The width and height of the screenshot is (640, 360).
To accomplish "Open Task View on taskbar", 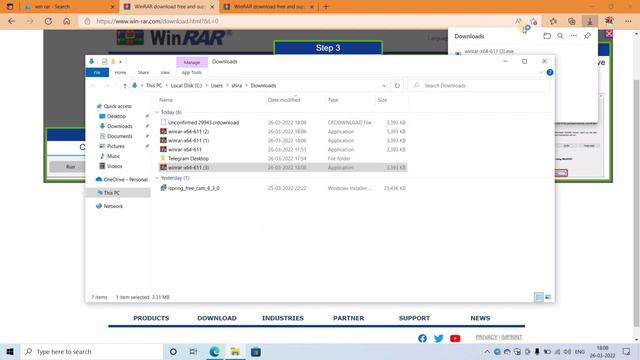I will pos(193,352).
